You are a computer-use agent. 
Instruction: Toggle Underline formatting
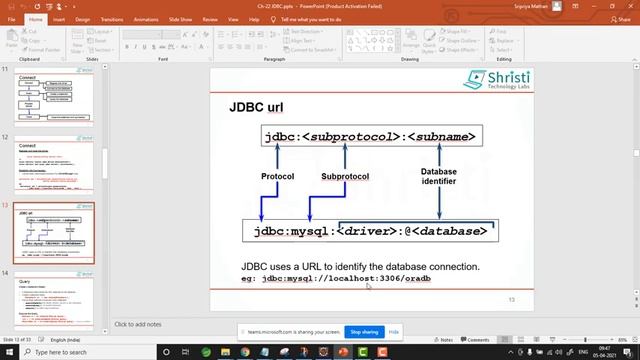[x=144, y=47]
